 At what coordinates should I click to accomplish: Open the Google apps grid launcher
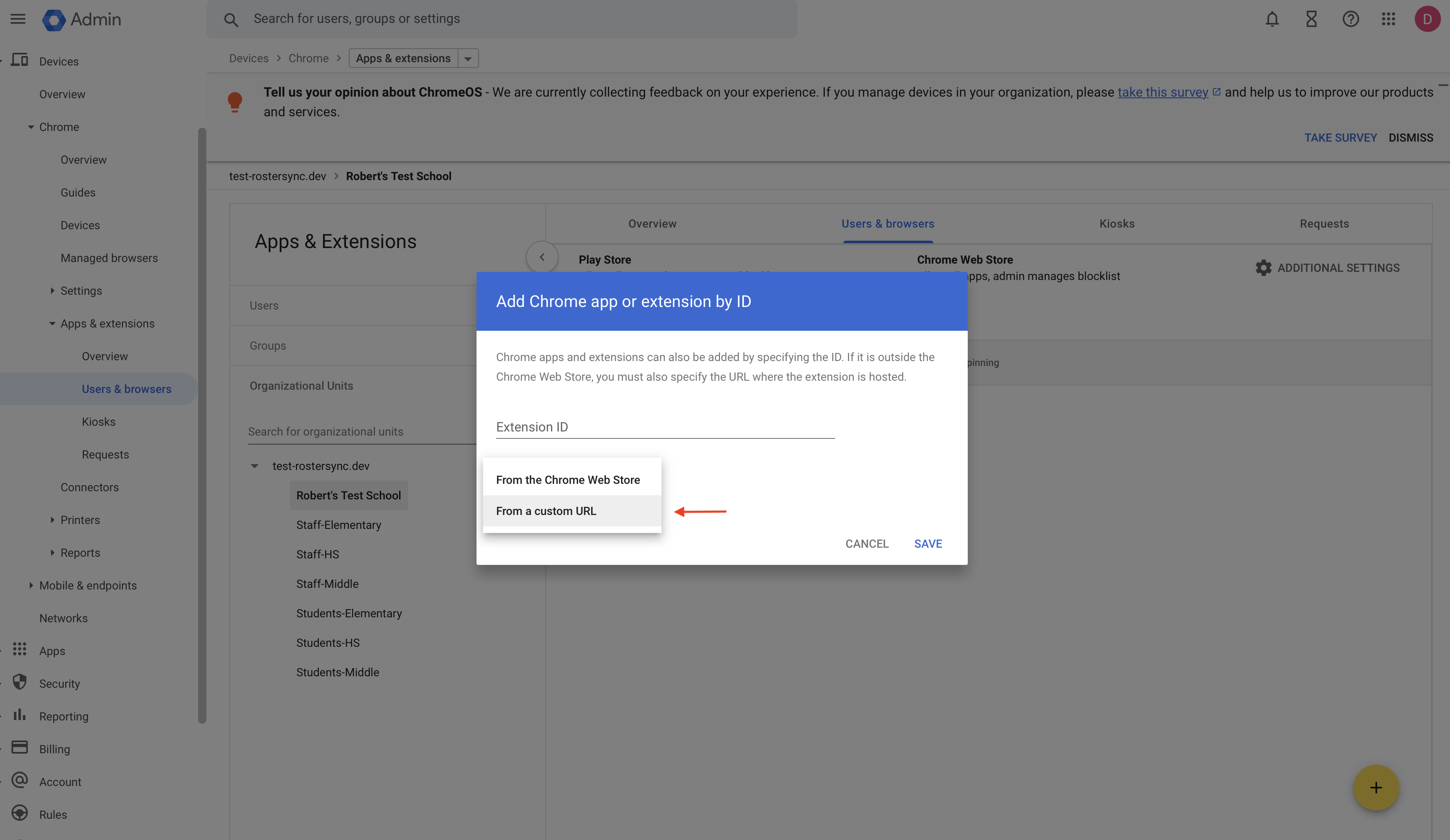tap(1389, 18)
